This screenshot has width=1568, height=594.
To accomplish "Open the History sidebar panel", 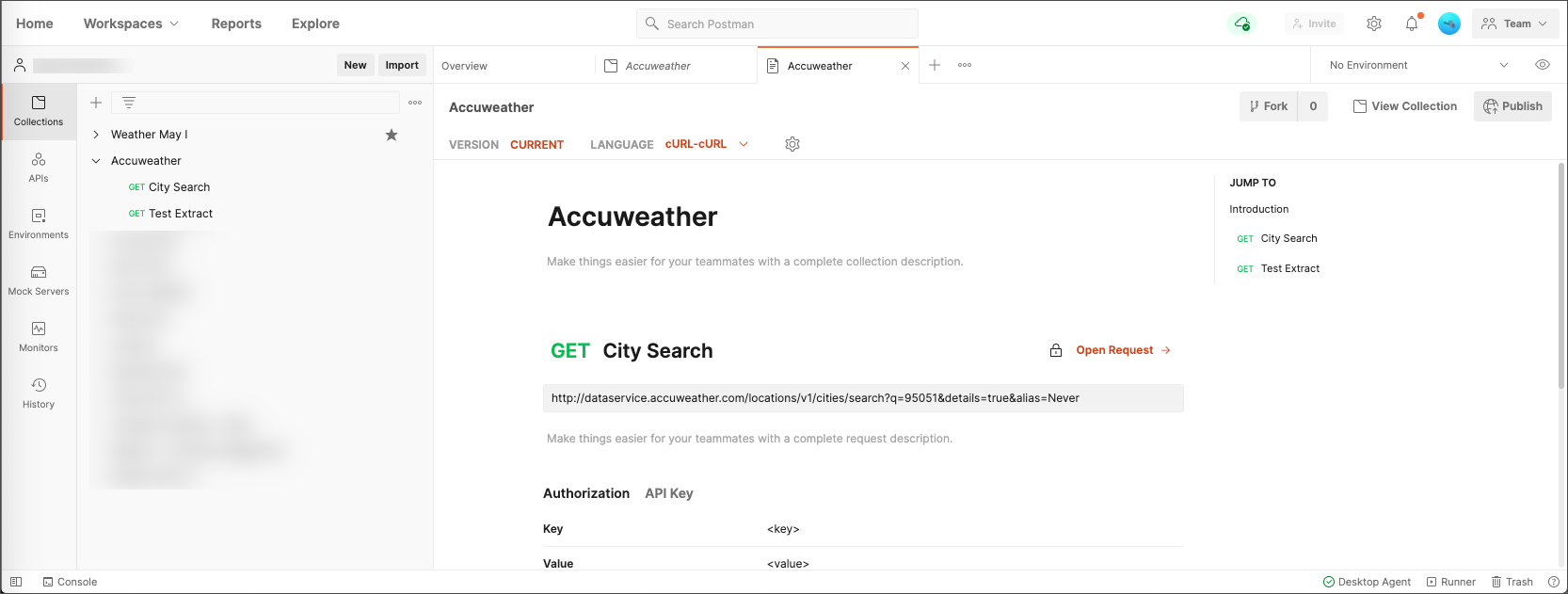I will coord(39,393).
